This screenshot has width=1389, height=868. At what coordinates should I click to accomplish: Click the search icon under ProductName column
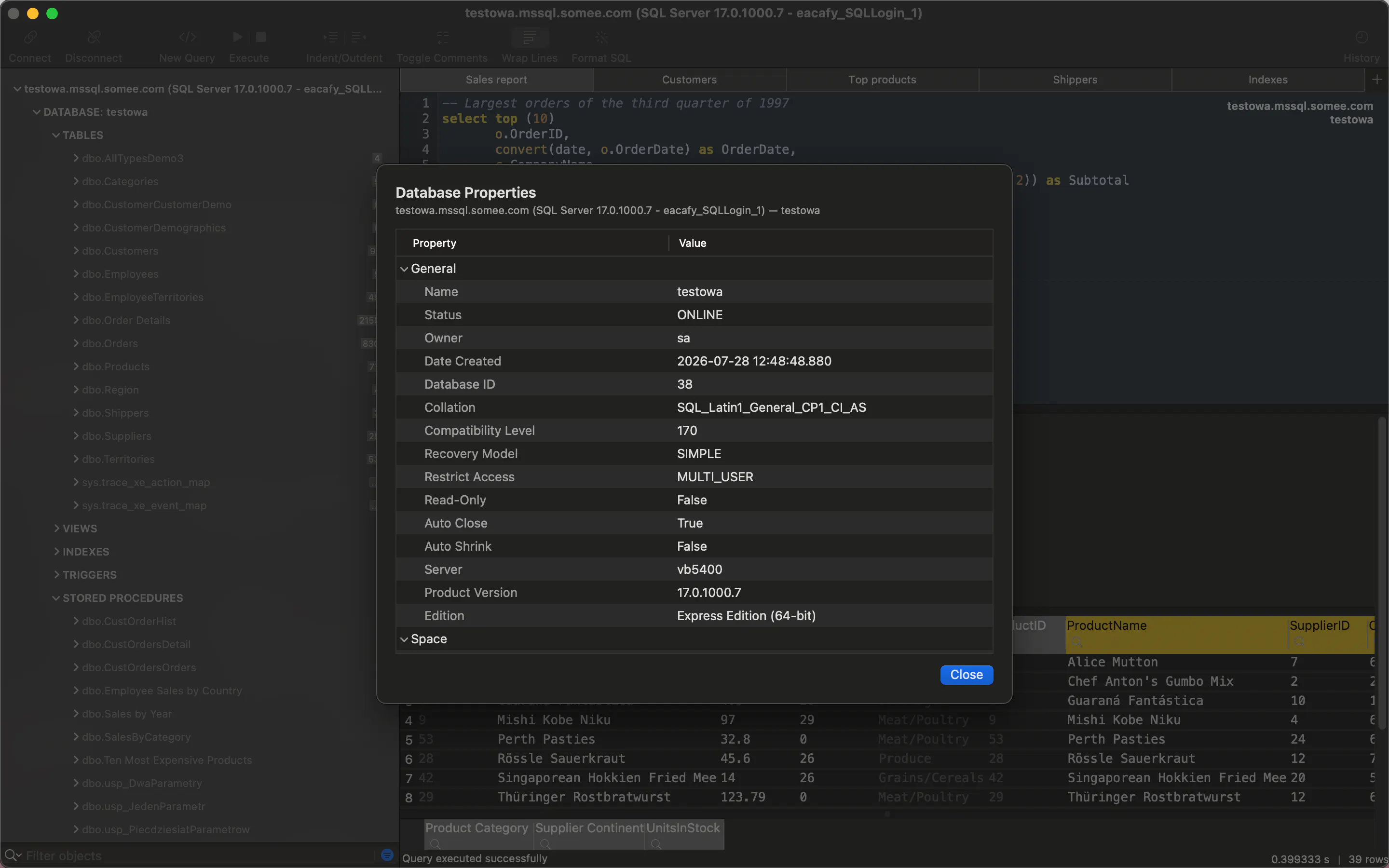[1077, 642]
